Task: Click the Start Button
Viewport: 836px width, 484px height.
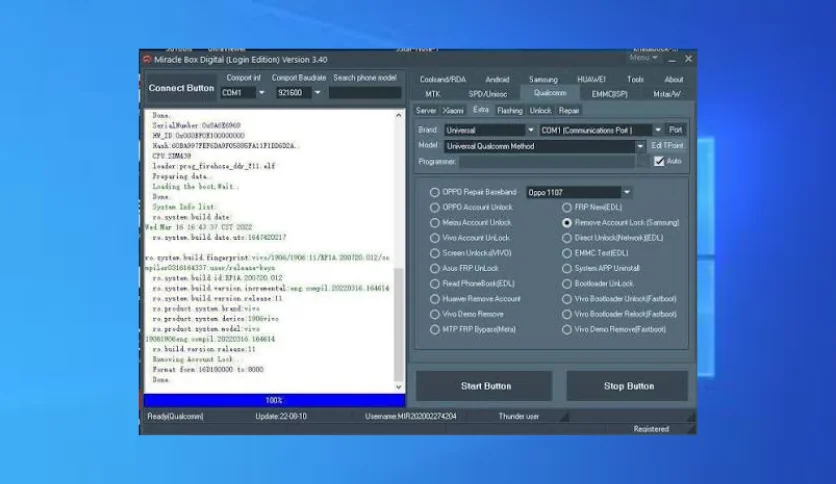Action: (484, 386)
